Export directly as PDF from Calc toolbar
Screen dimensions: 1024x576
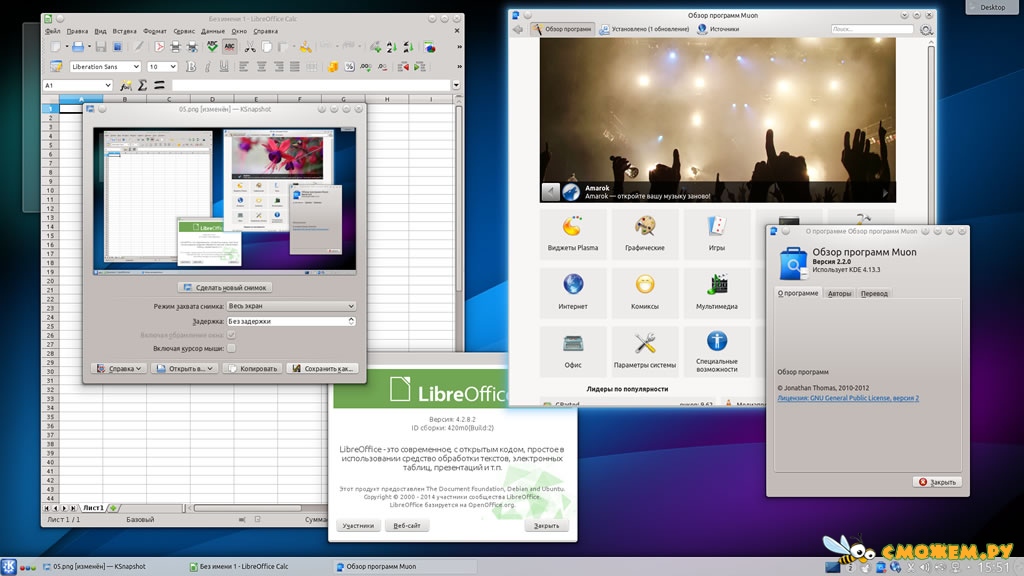pos(159,47)
